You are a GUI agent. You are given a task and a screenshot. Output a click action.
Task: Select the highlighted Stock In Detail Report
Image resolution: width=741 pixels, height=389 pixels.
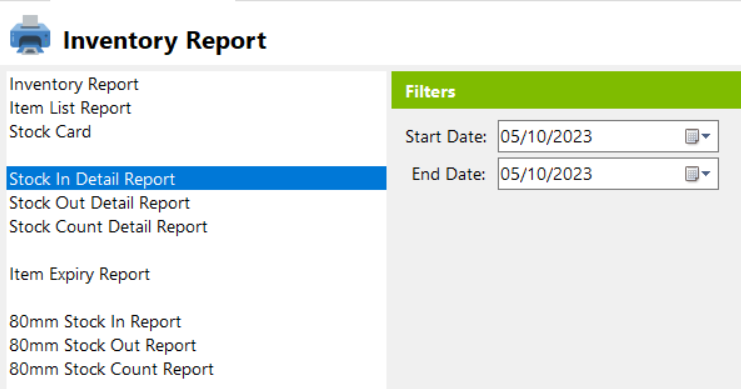[196, 178]
